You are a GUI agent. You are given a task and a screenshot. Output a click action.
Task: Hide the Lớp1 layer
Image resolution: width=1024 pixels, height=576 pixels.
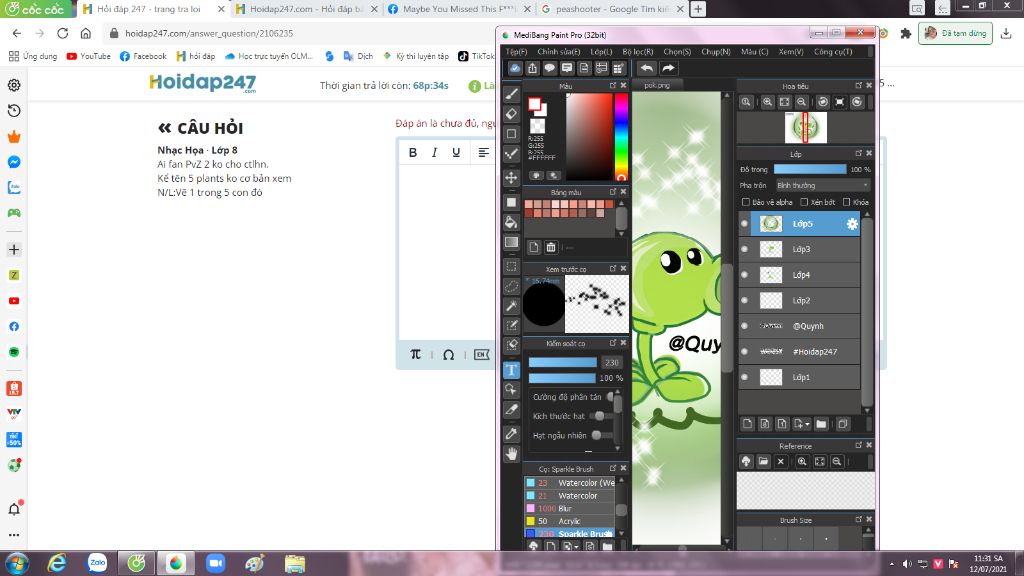(x=744, y=377)
